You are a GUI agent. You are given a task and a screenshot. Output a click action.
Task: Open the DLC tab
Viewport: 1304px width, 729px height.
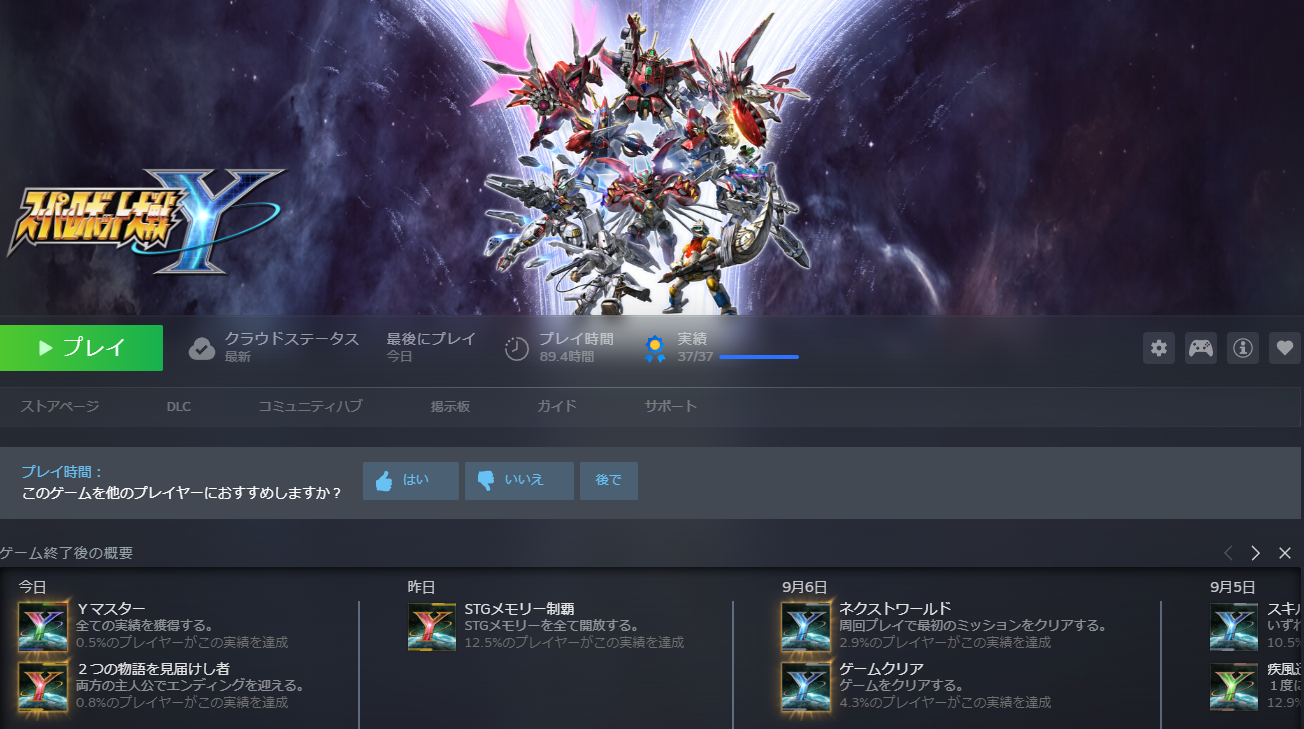[179, 407]
